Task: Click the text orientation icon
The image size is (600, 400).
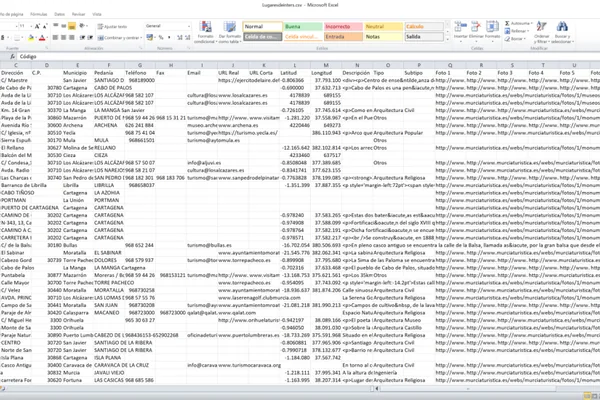Action: [x=82, y=26]
